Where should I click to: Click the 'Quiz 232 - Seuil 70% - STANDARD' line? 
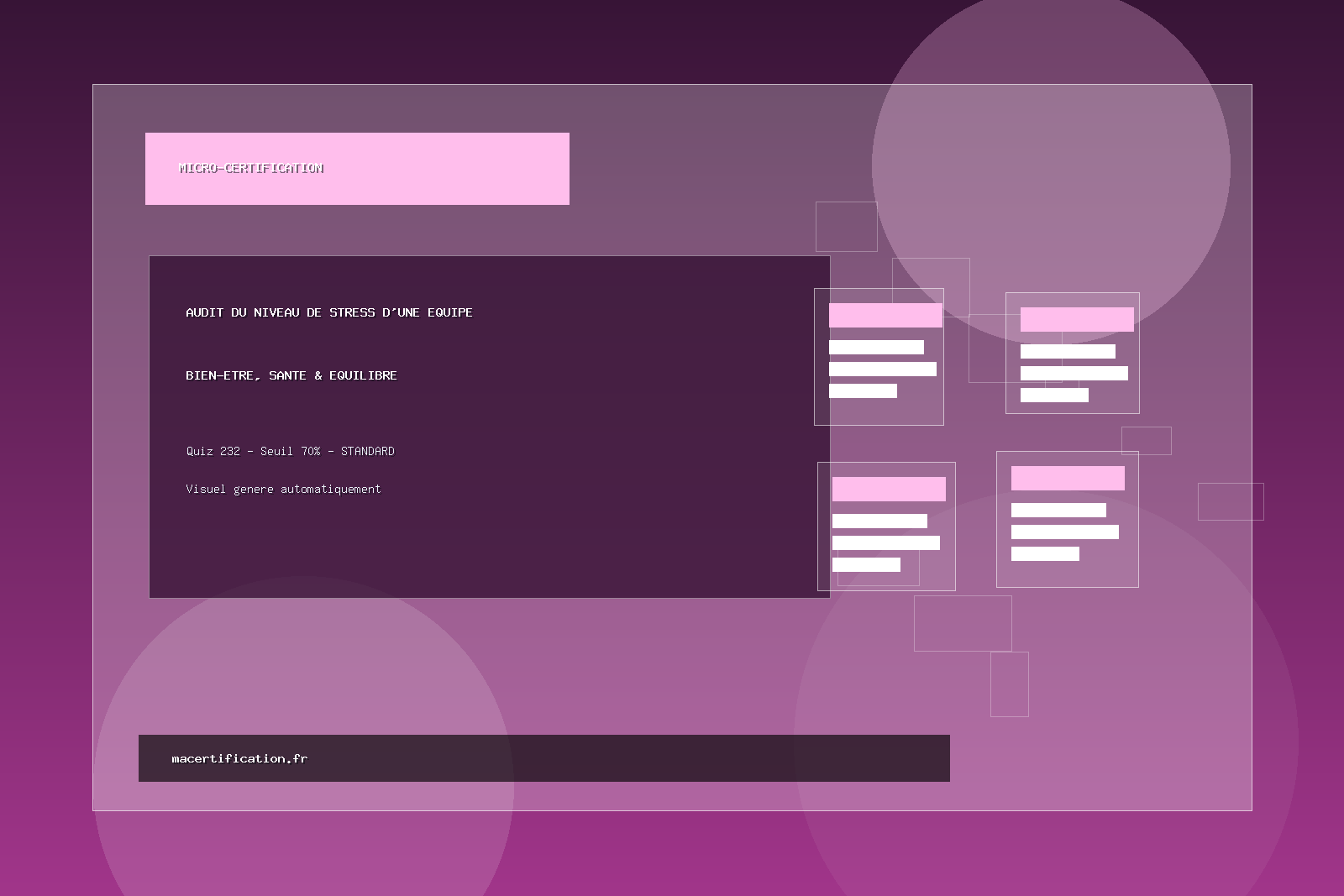point(290,451)
